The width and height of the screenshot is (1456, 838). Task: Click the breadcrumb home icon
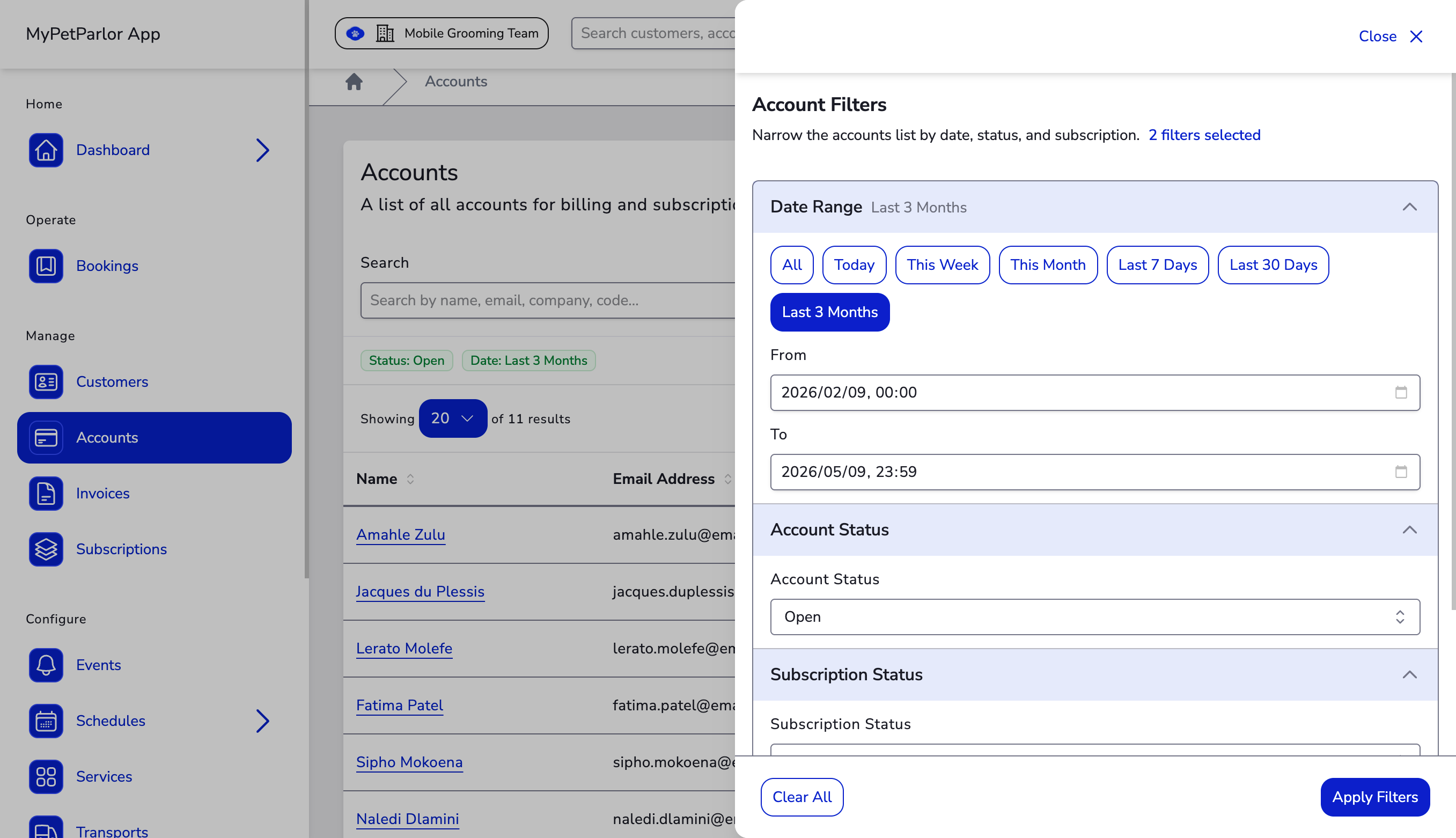click(x=354, y=82)
